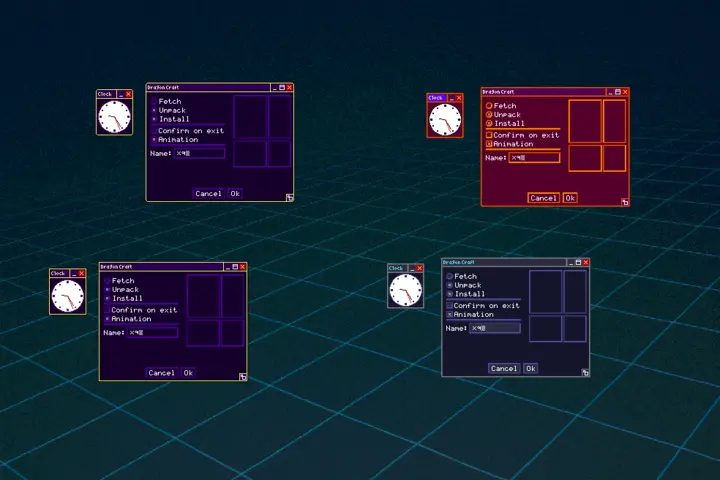Minimize the red-themed Clock window

450,98
